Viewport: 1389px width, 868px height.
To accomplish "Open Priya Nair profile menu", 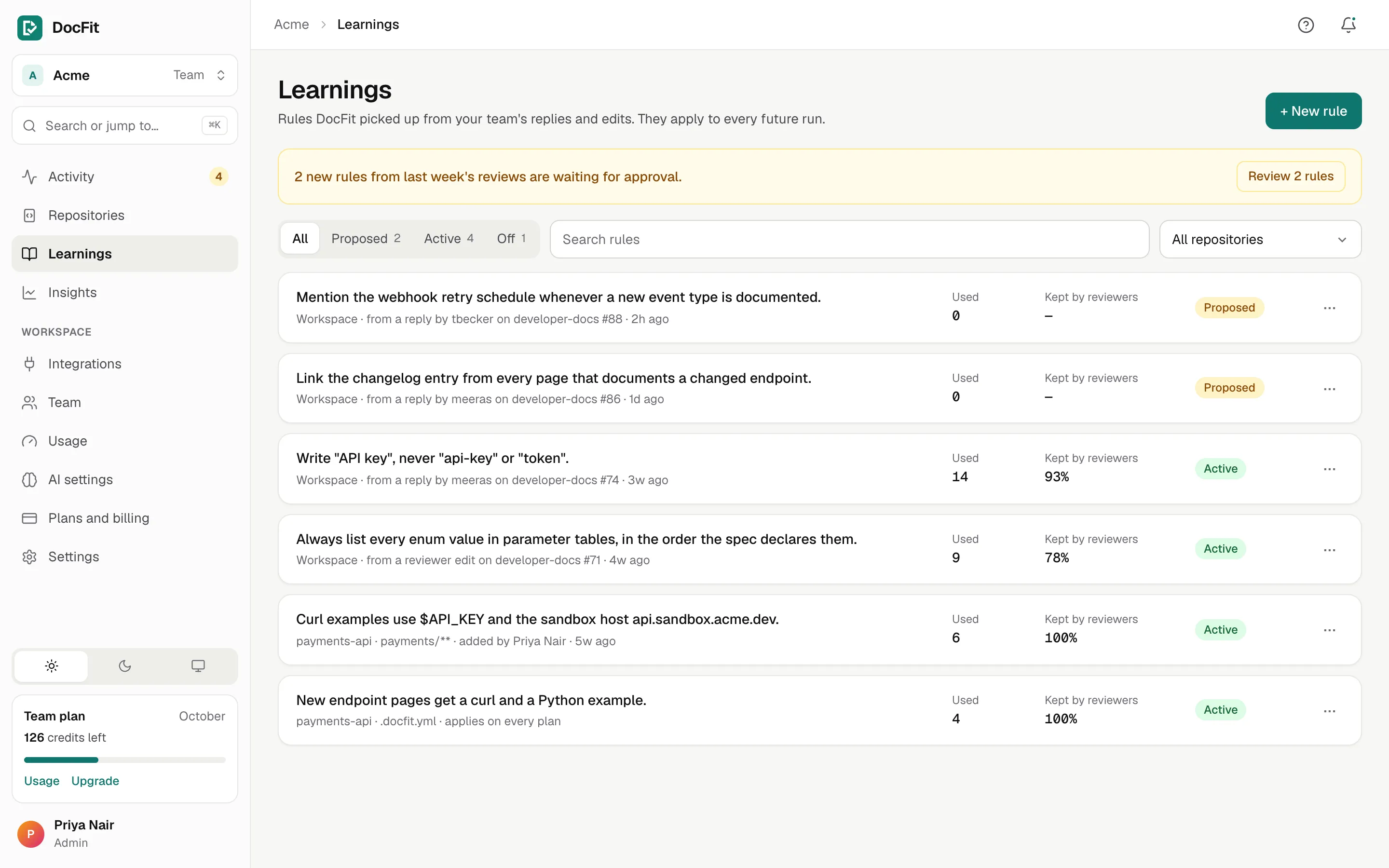I will tap(124, 834).
